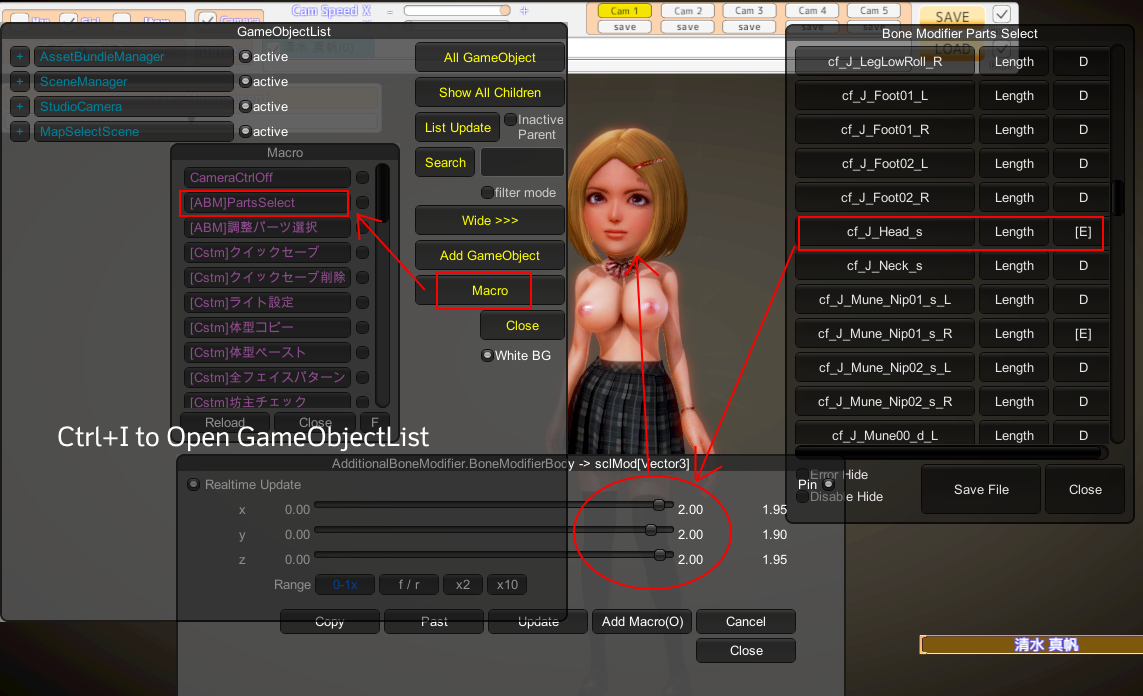Image resolution: width=1143 pixels, height=696 pixels.
Task: Run the [ABM]PartsSelect macro
Action: click(x=267, y=203)
